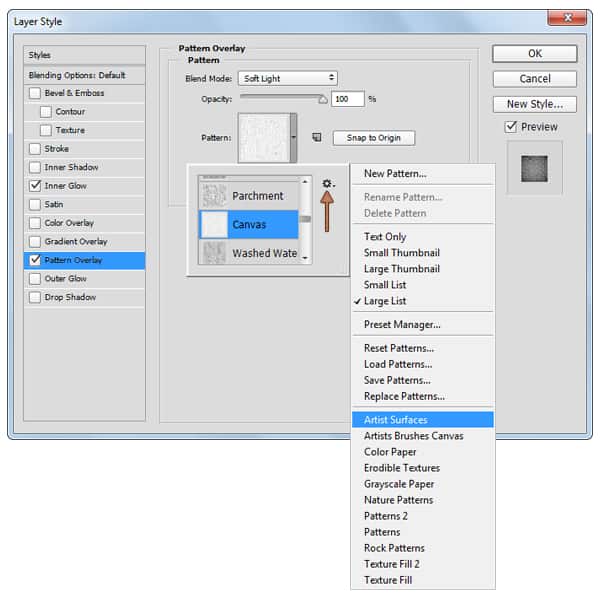Pick Load Patterns from the menu

click(x=397, y=364)
